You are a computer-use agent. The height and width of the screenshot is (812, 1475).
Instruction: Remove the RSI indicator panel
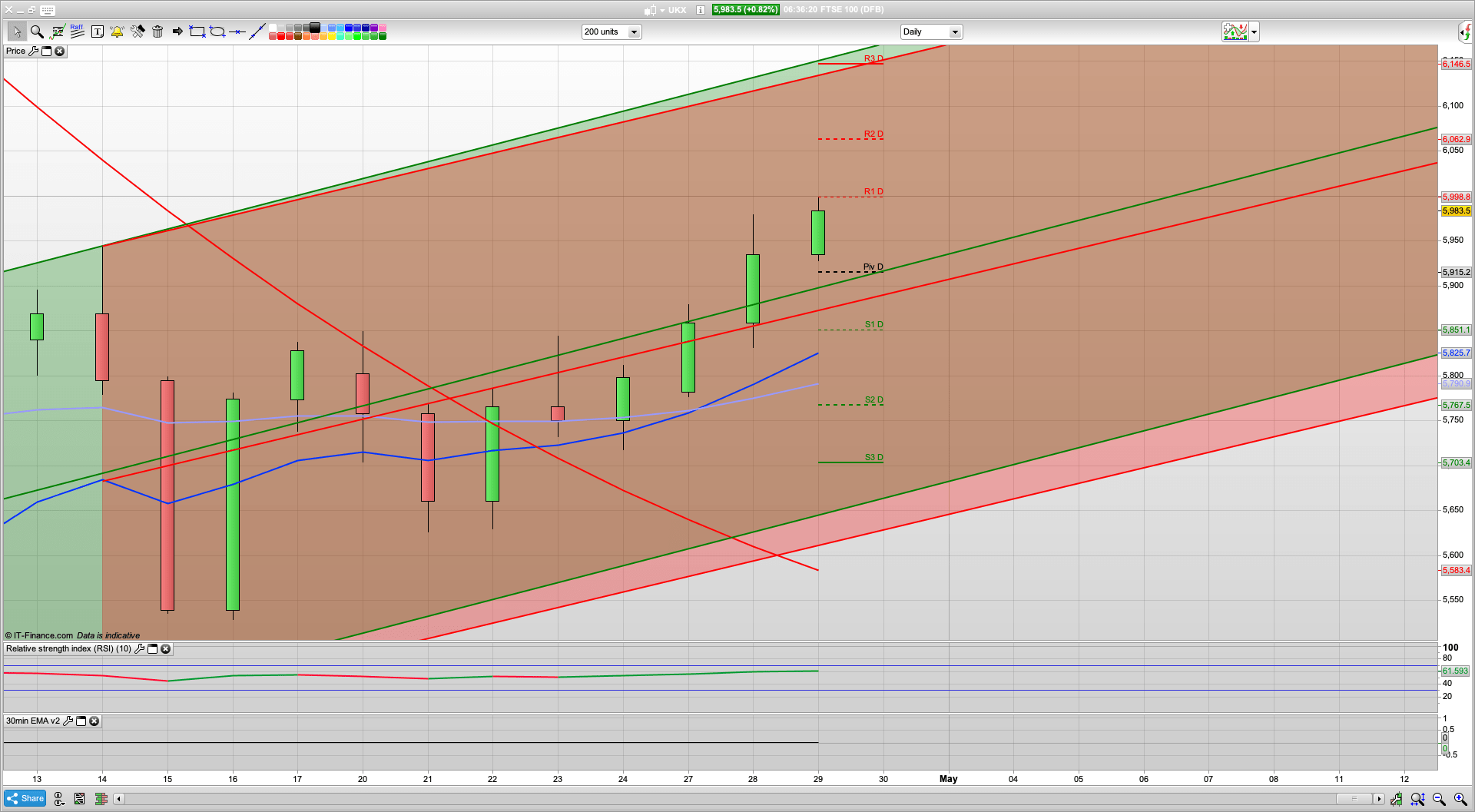[165, 649]
